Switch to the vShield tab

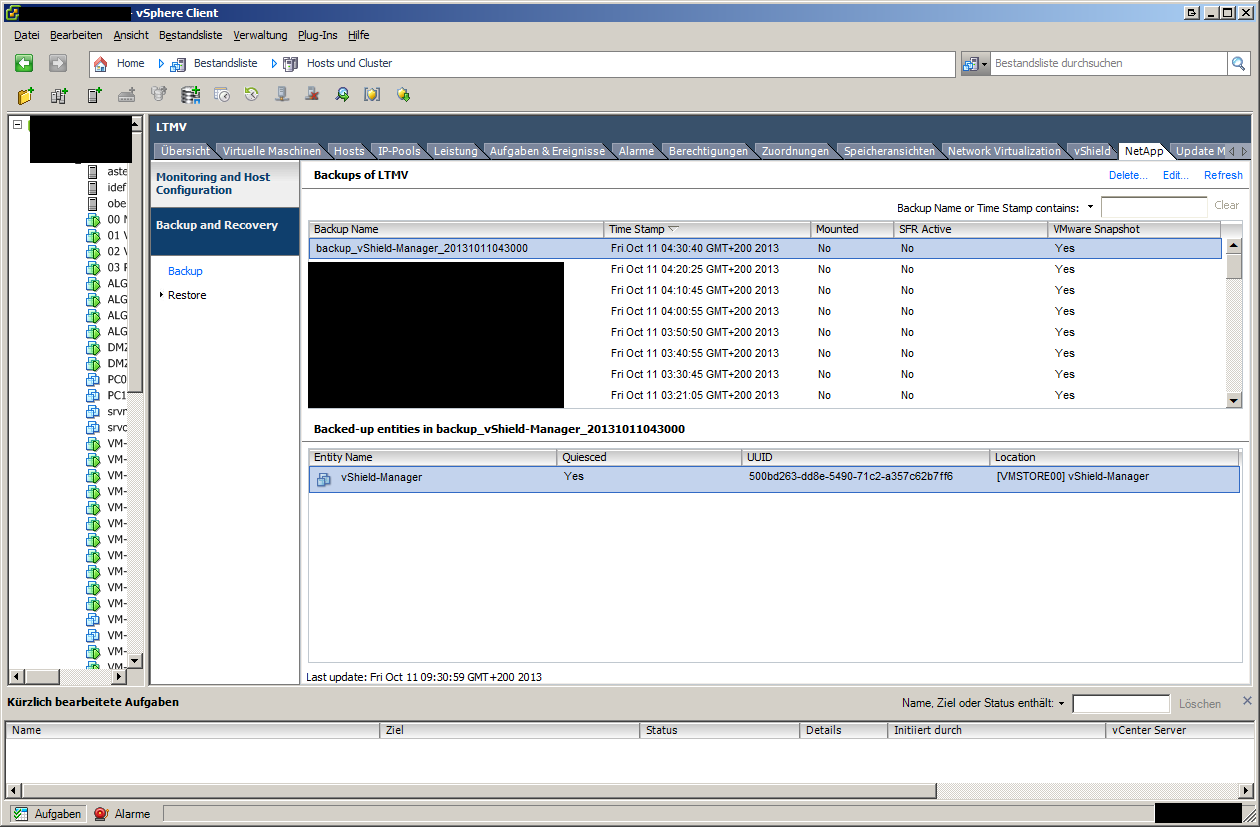pos(1092,151)
